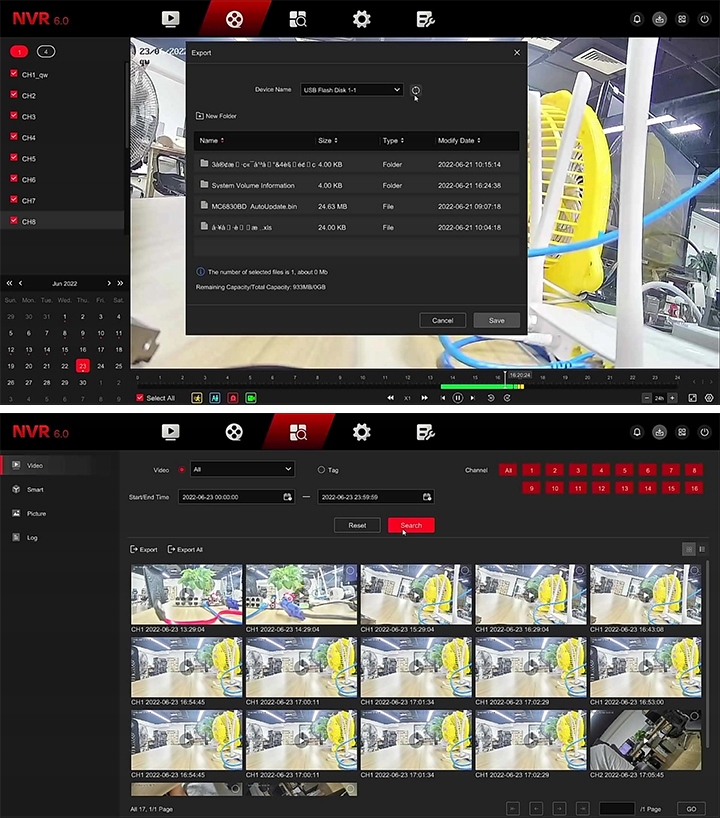Pause playback on the timeline bar

click(x=457, y=398)
